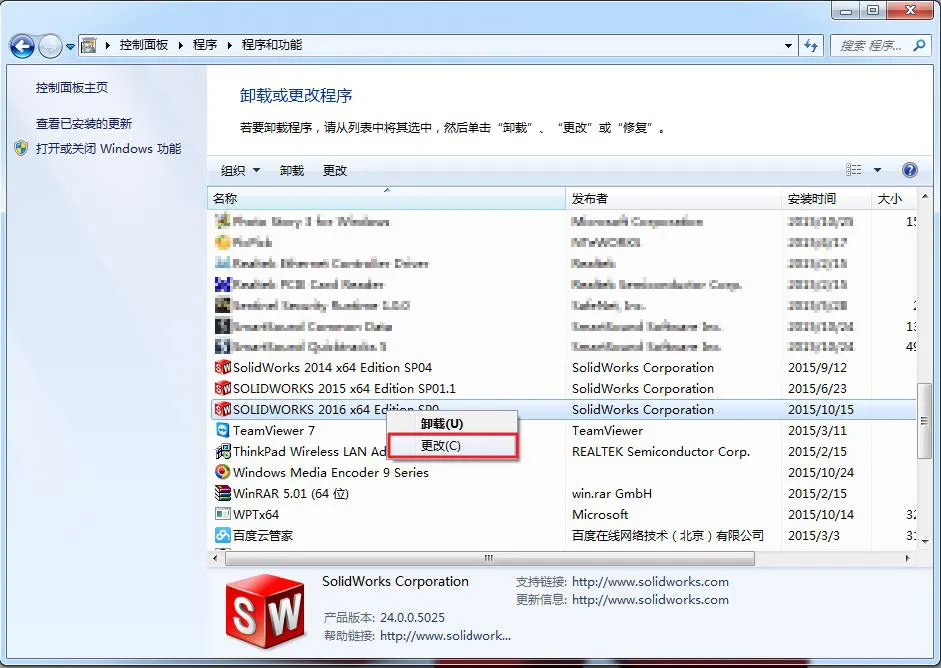Click the horizontal scrollbar left arrow
The width and height of the screenshot is (941, 668).
point(215,558)
